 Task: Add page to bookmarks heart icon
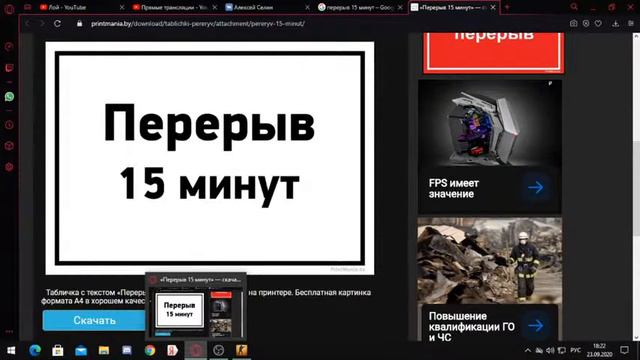(598, 24)
